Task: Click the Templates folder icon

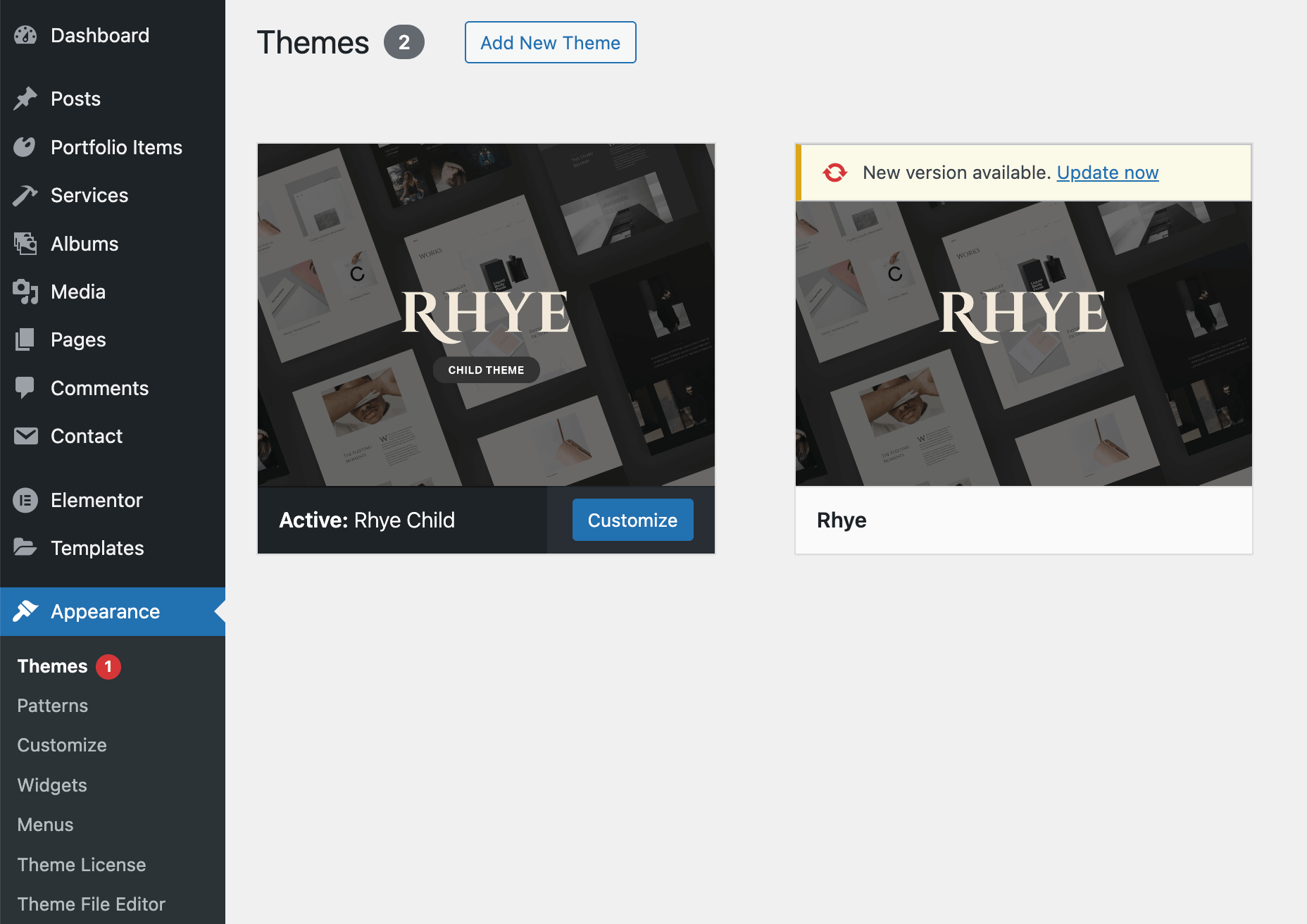Action: [25, 548]
